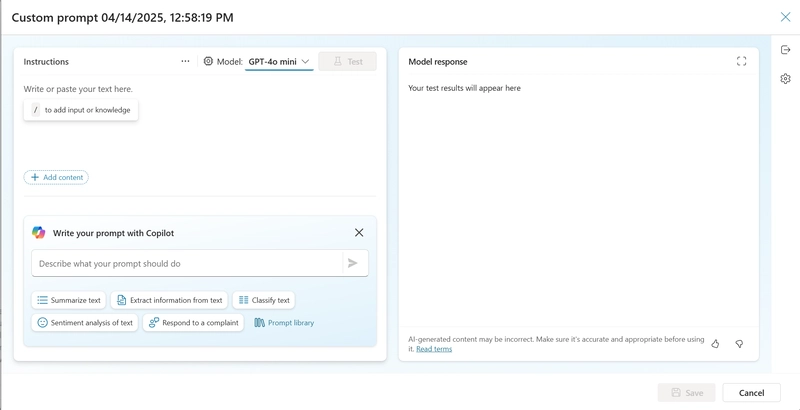Click Add content
800x410 pixels.
[x=56, y=177]
